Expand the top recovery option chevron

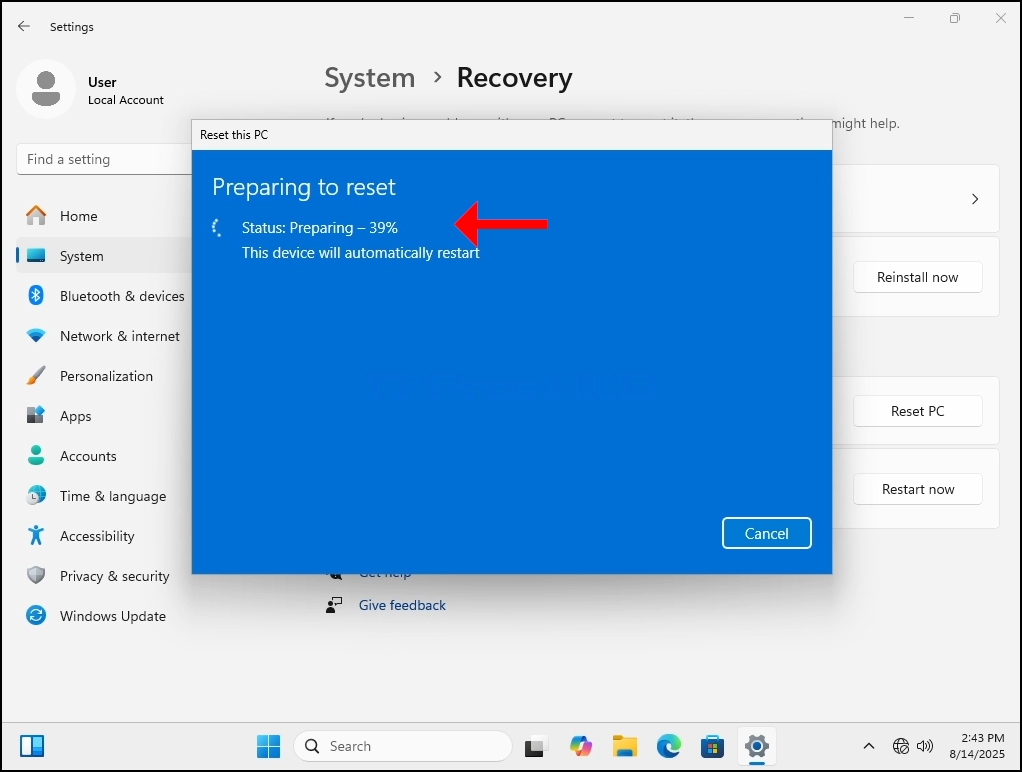pyautogui.click(x=975, y=199)
